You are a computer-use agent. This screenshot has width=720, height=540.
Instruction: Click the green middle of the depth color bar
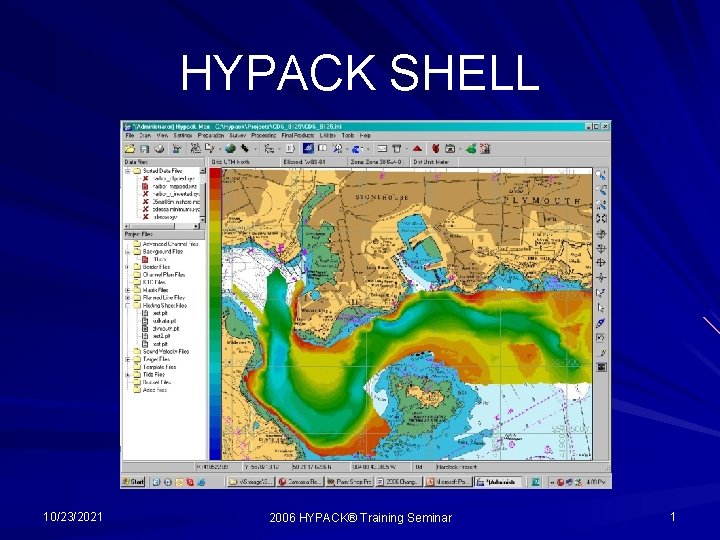click(215, 303)
